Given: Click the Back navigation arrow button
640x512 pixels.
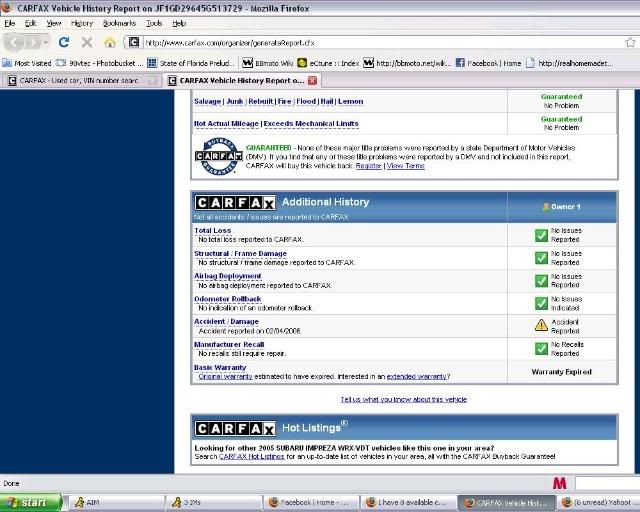Looking at the screenshot, I should (x=14, y=42).
